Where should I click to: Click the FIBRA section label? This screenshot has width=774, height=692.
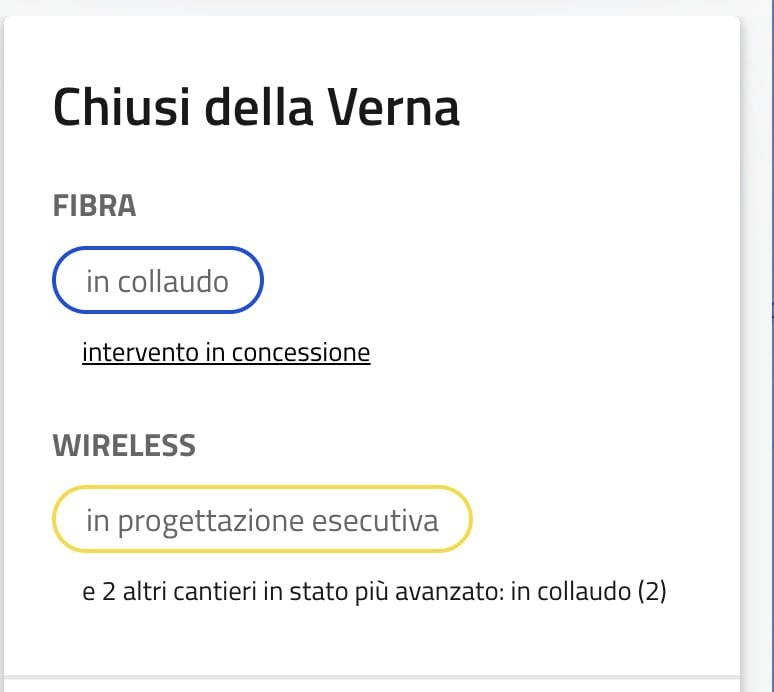94,206
